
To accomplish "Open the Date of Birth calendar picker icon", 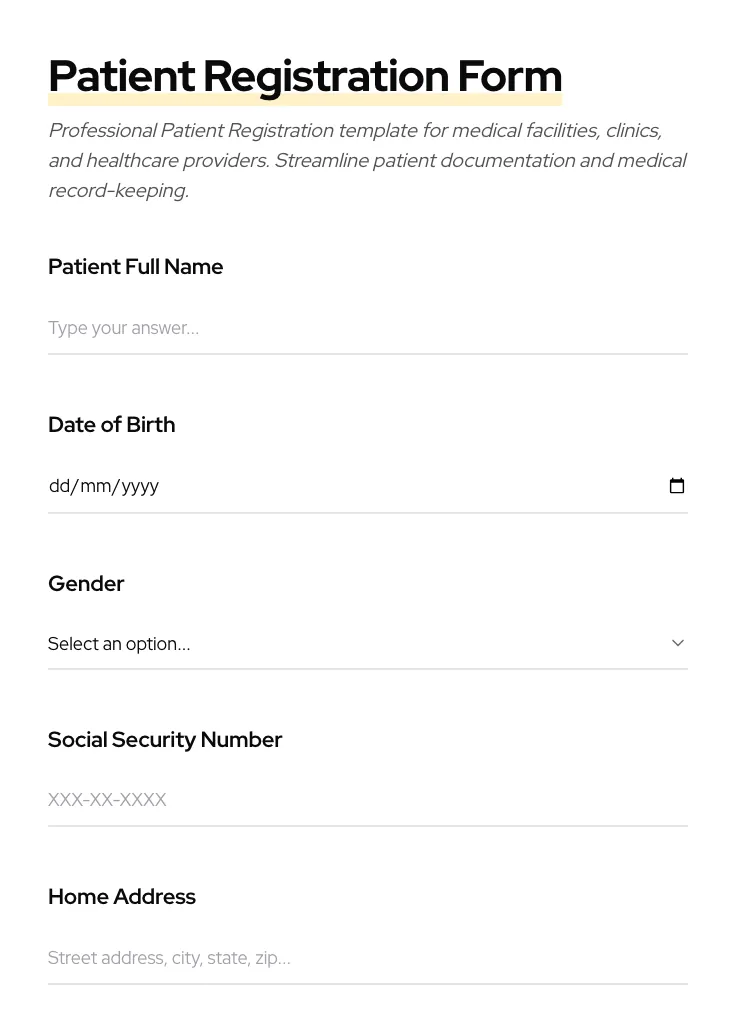I will tap(677, 485).
